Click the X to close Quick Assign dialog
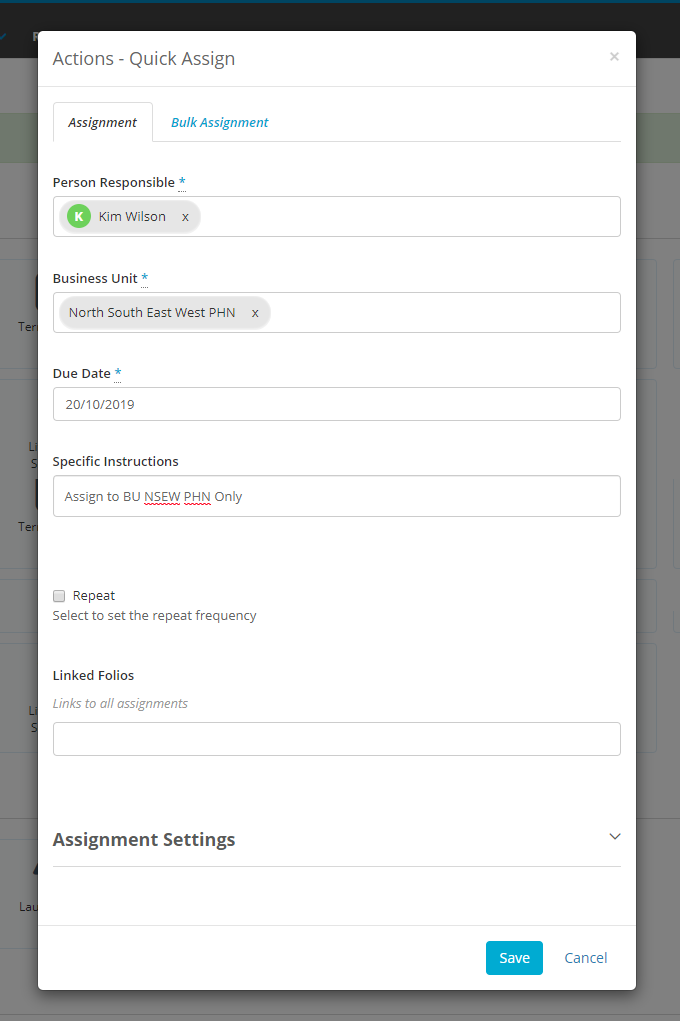The width and height of the screenshot is (680, 1021). tap(614, 56)
